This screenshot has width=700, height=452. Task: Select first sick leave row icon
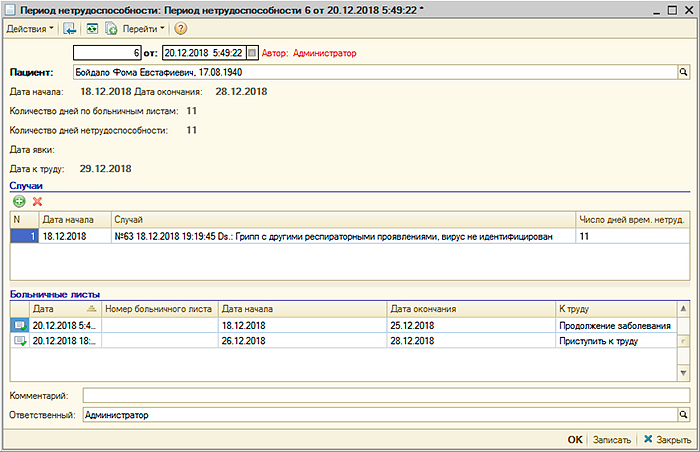(20, 326)
